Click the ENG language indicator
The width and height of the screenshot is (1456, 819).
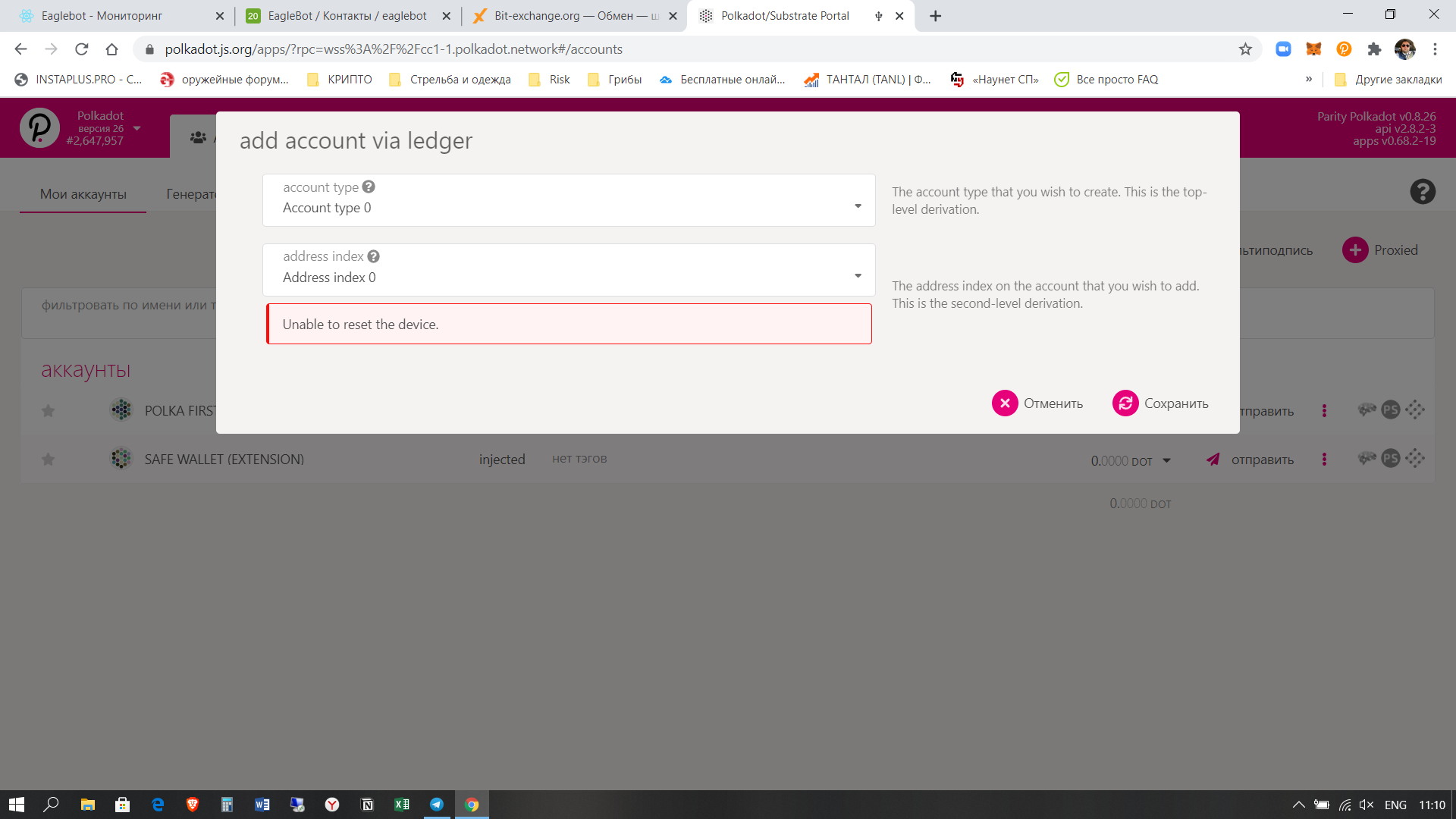[x=1395, y=805]
